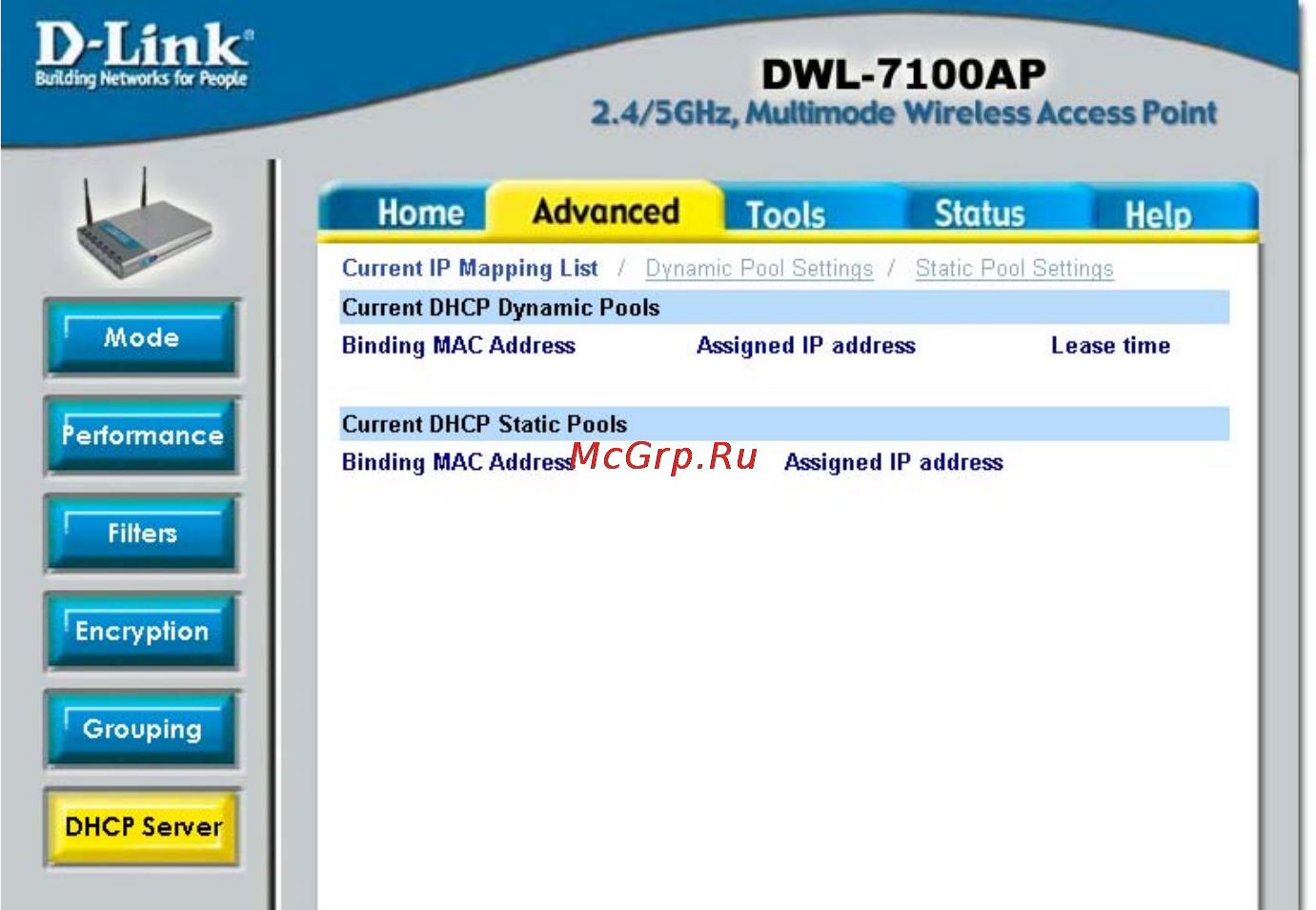This screenshot has height=910, width=1316.
Task: Open the Performance settings button
Action: [141, 435]
